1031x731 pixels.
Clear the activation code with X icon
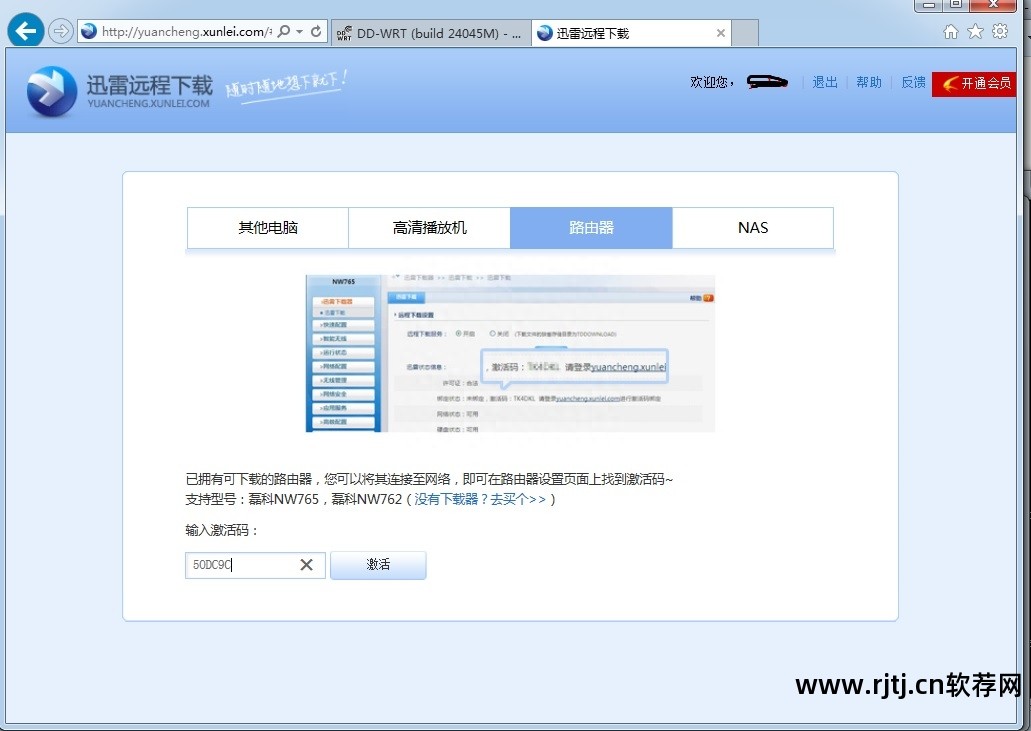[x=306, y=565]
